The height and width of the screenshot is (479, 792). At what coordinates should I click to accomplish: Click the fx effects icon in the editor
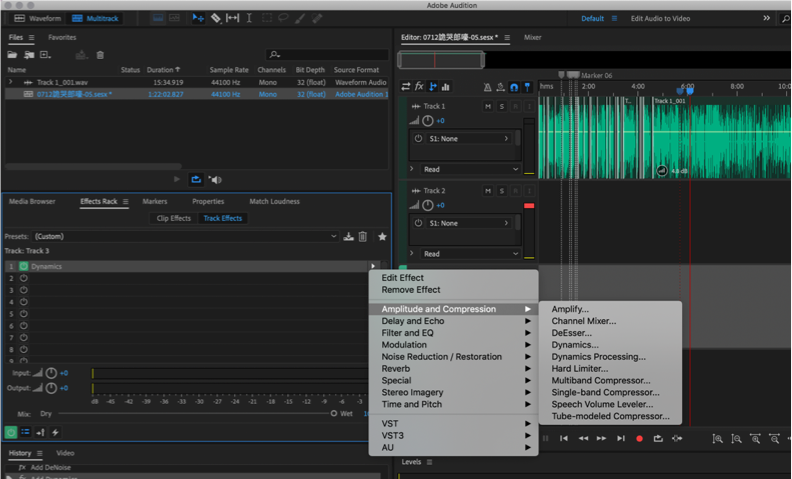click(x=419, y=87)
